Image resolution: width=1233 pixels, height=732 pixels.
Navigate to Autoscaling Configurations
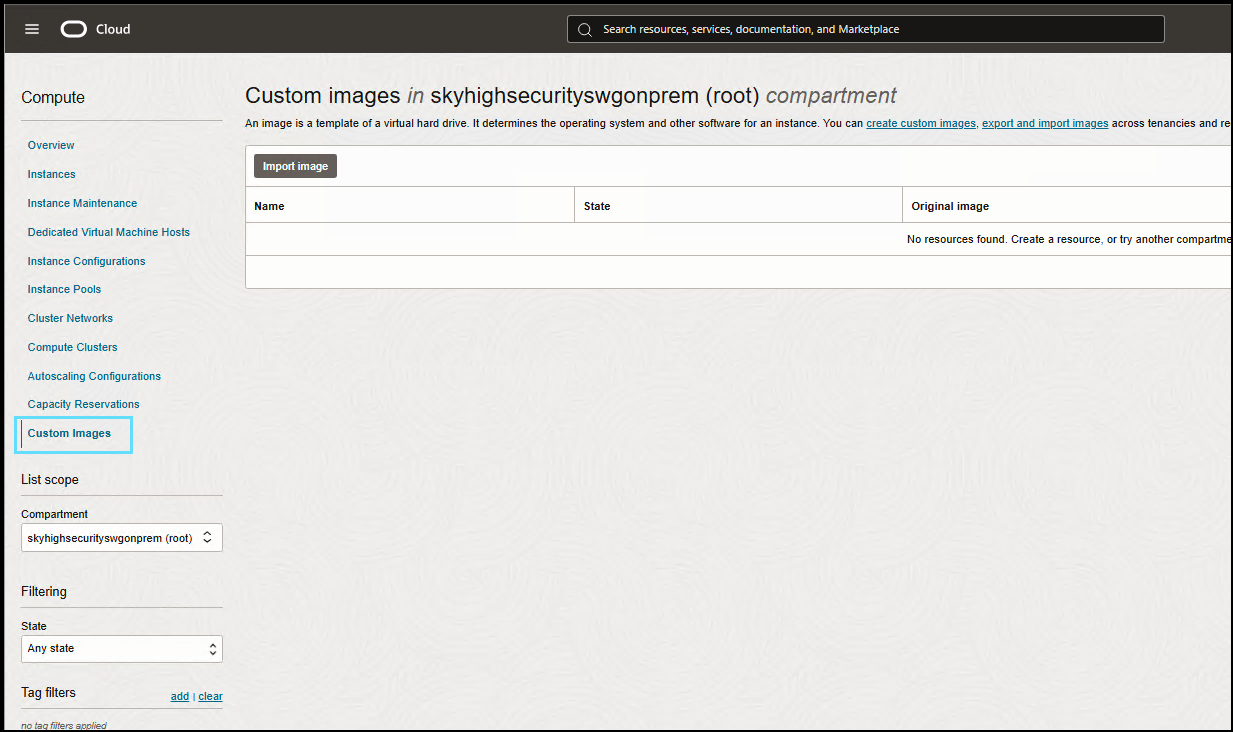pyautogui.click(x=94, y=377)
